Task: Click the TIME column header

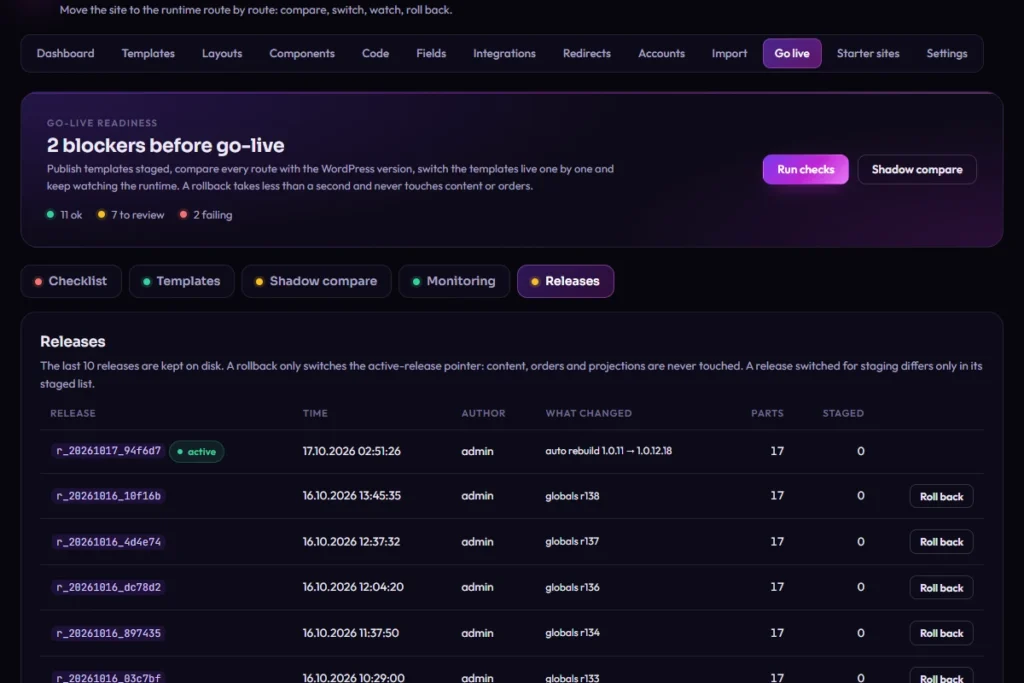Action: (x=315, y=413)
